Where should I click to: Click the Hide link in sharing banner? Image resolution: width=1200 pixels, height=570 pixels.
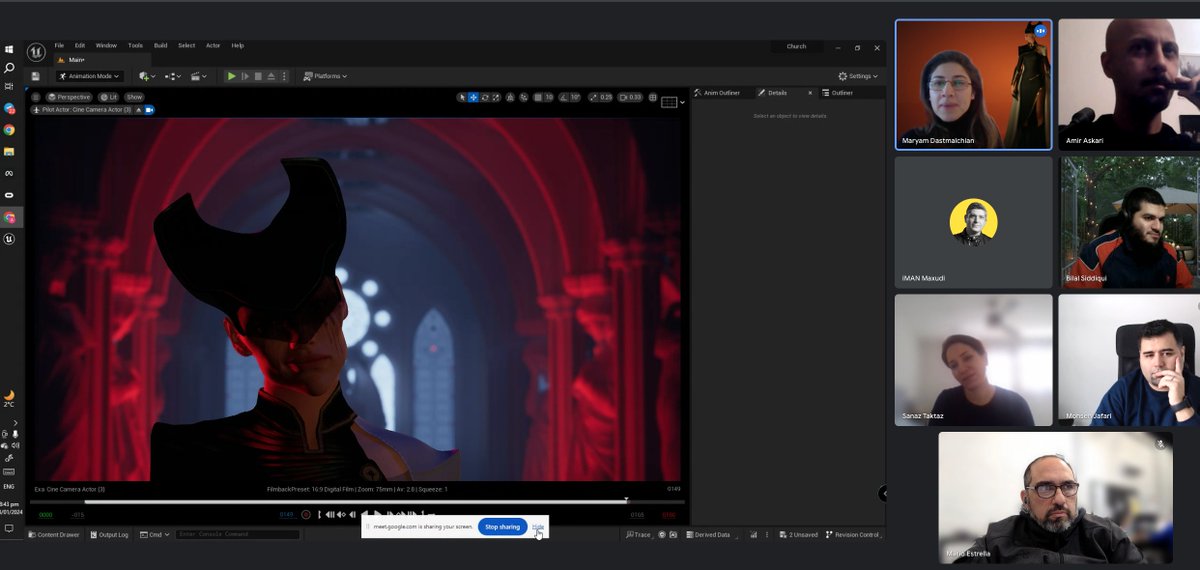click(538, 526)
